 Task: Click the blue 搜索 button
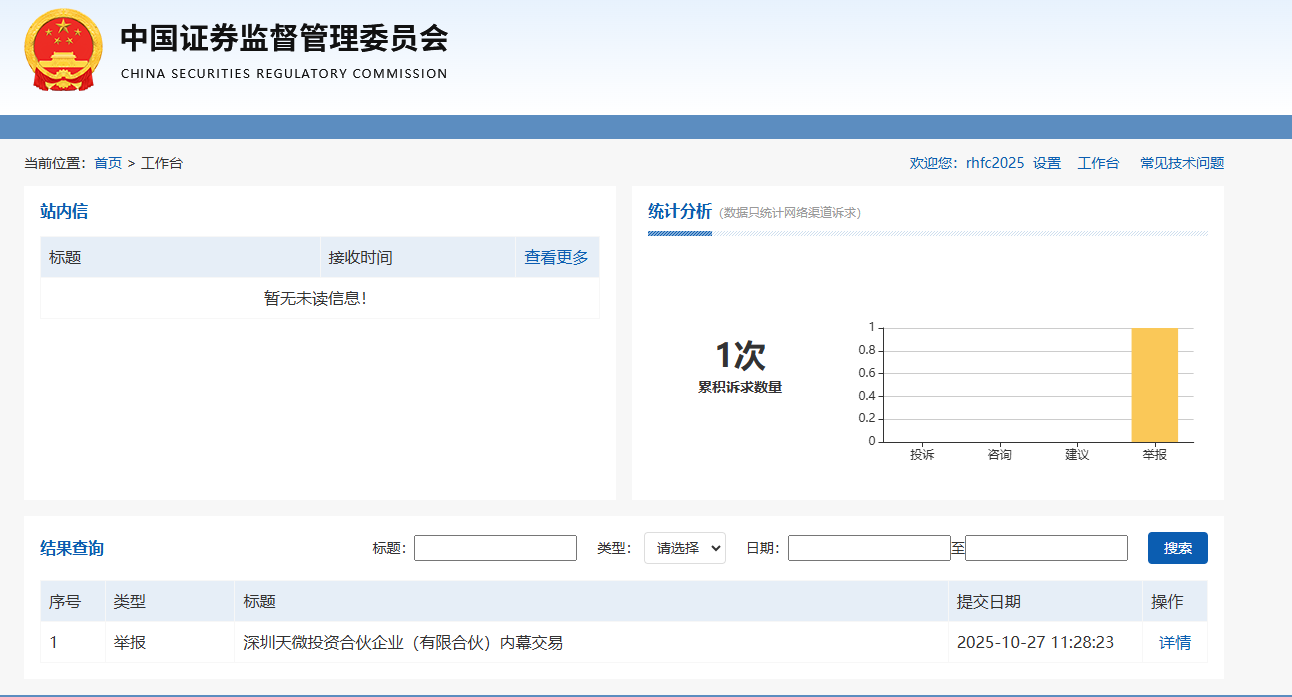1178,548
